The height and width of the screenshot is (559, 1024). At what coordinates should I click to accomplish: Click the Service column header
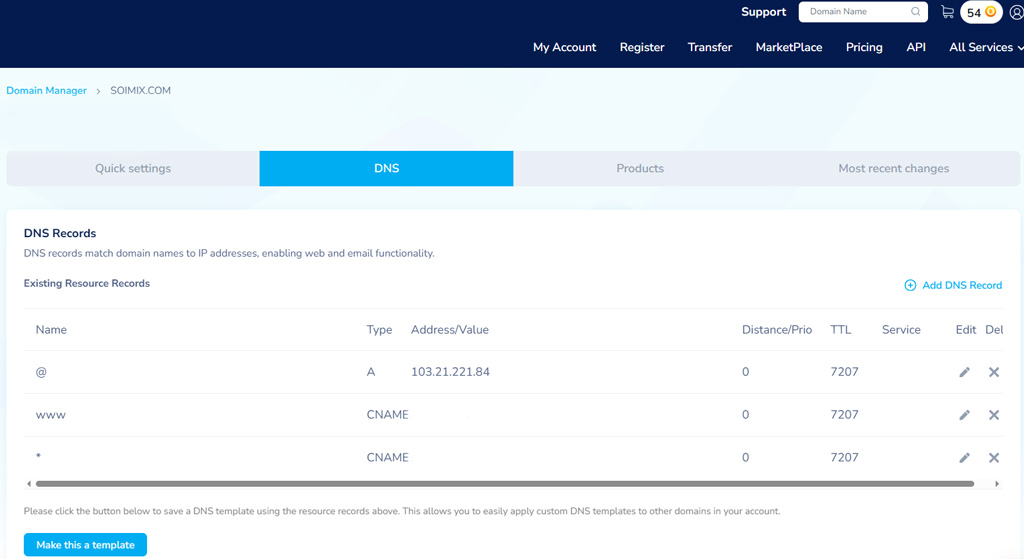(x=901, y=330)
